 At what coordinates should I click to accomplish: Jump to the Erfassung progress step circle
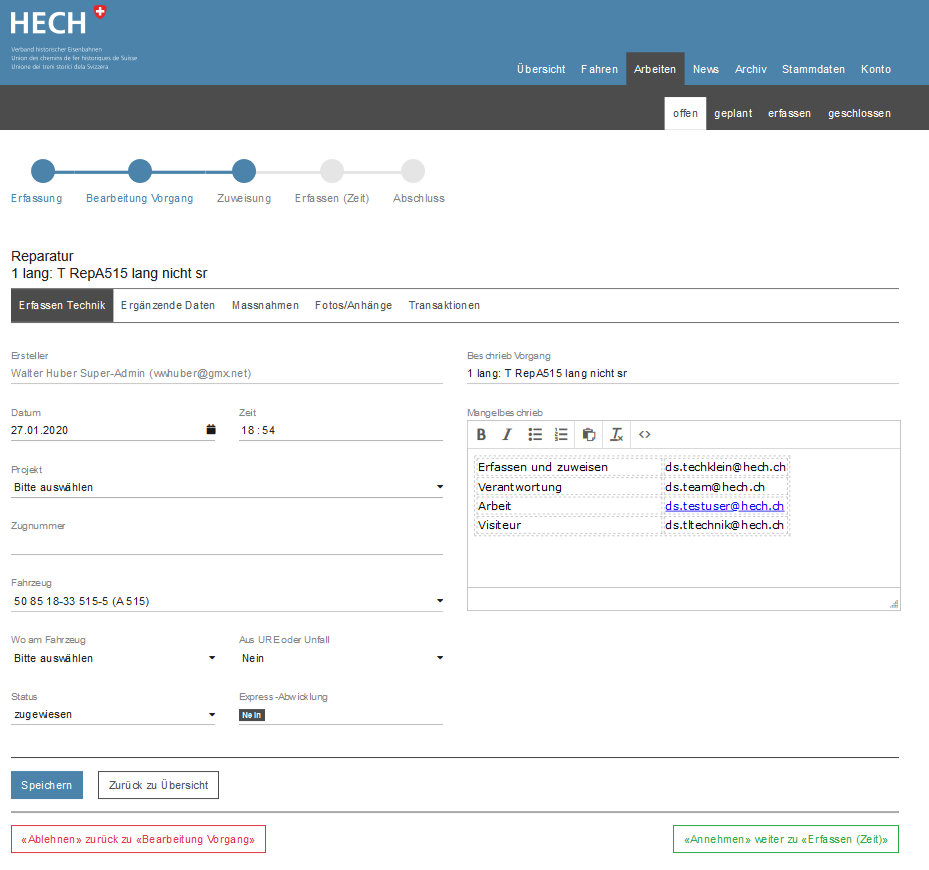(43, 171)
